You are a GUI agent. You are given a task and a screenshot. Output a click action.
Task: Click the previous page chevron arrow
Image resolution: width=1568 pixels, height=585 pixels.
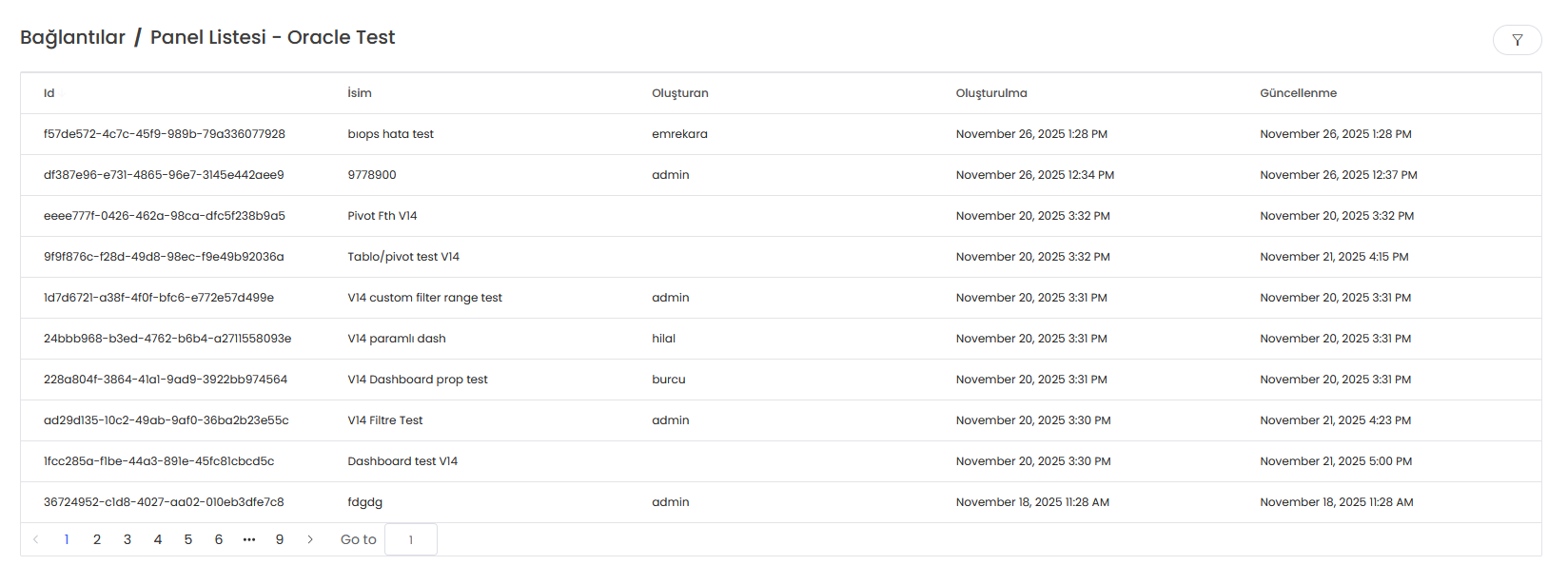click(36, 539)
